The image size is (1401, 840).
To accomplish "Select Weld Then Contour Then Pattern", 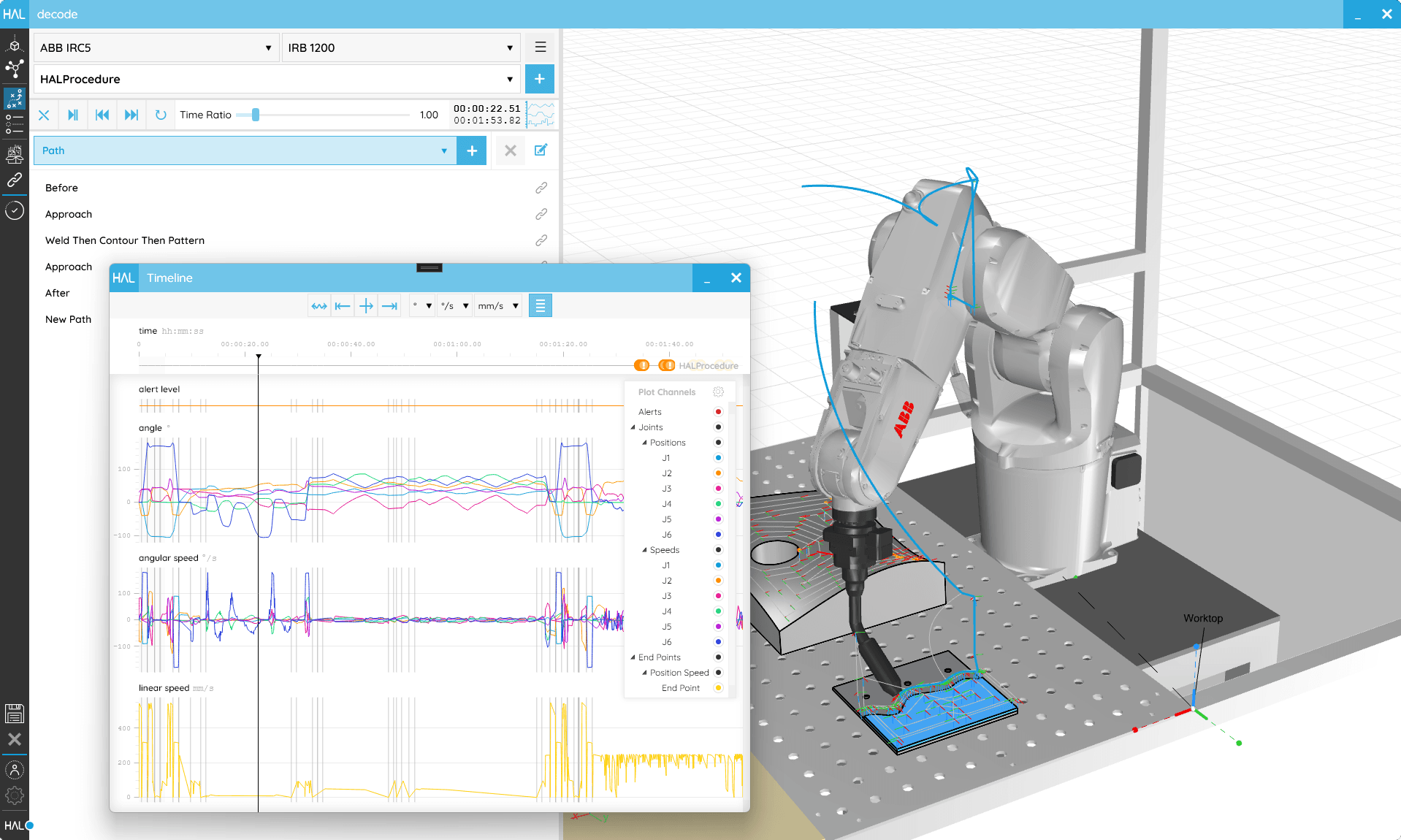I will (125, 240).
